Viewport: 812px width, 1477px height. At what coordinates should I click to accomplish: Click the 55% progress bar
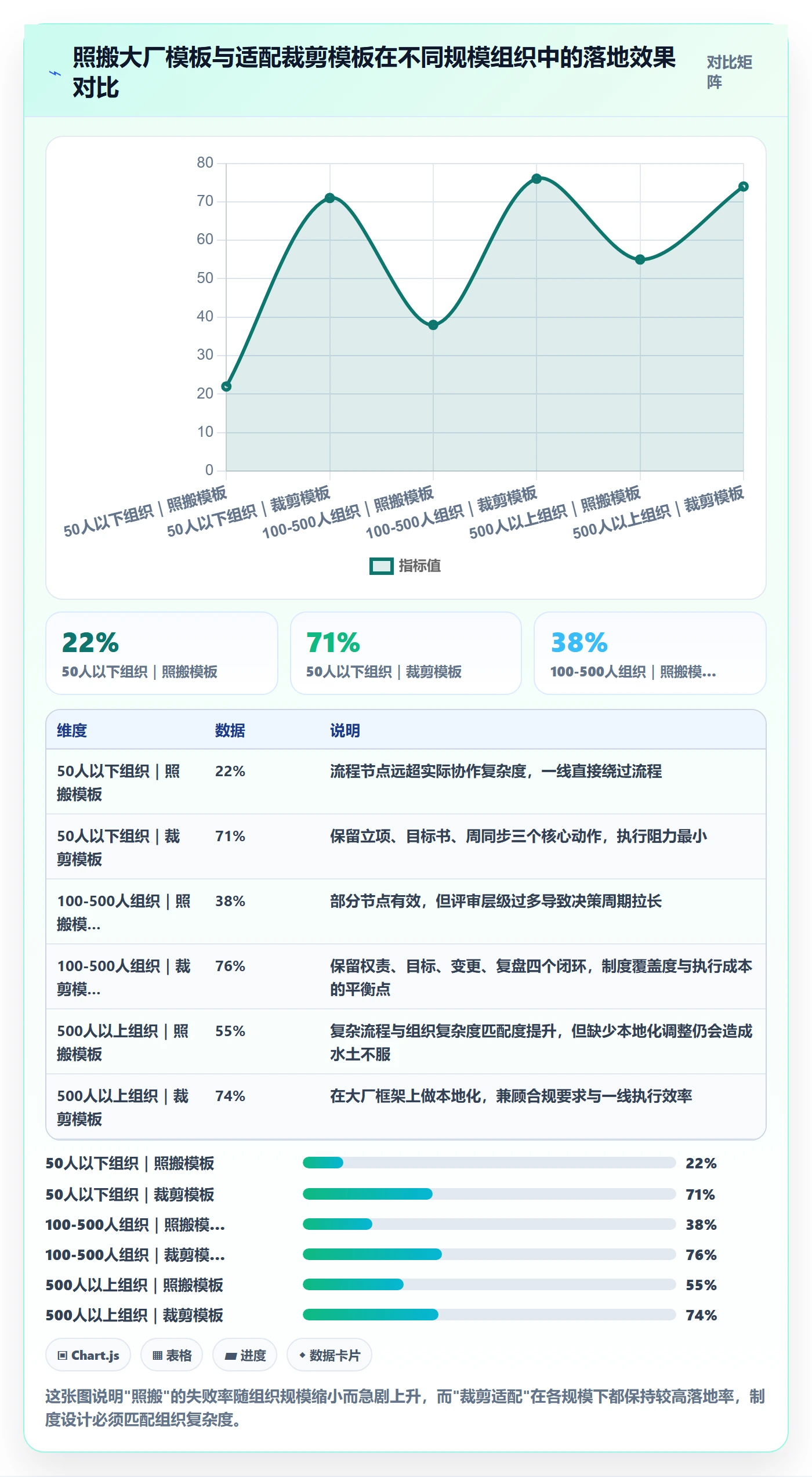(x=489, y=1284)
